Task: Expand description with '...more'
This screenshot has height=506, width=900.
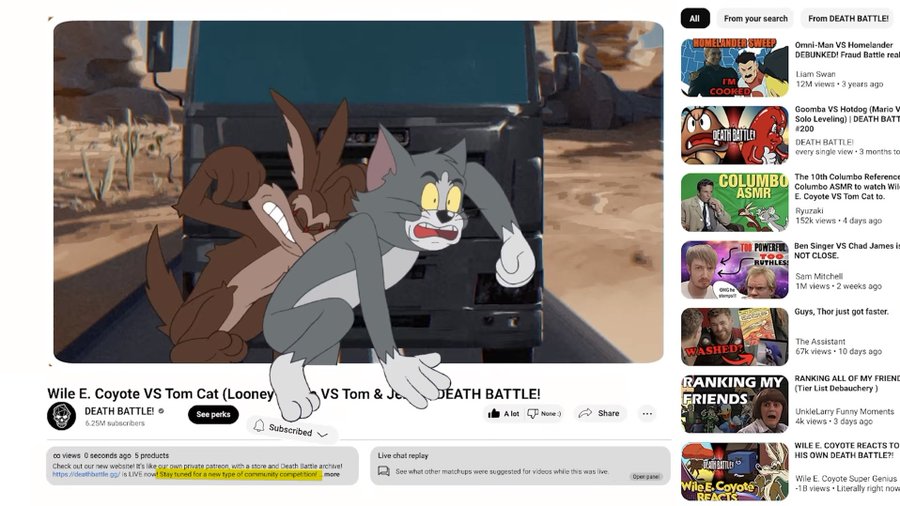Action: pyautogui.click(x=331, y=474)
